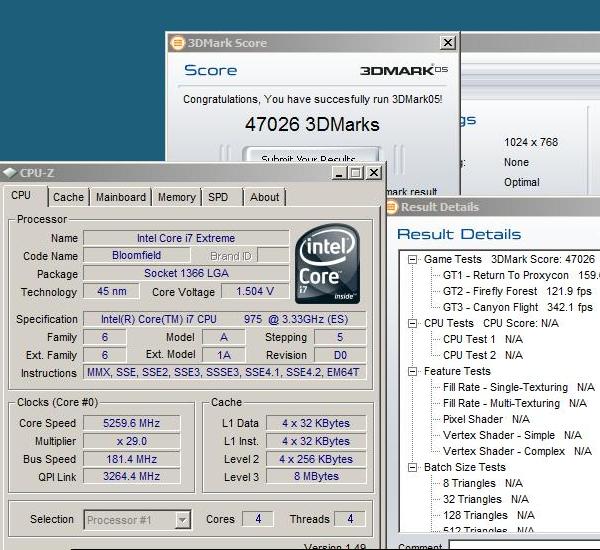Click the Bus Speed value '181.4 MHz'
The width and height of the screenshot is (600, 550).
tap(132, 459)
